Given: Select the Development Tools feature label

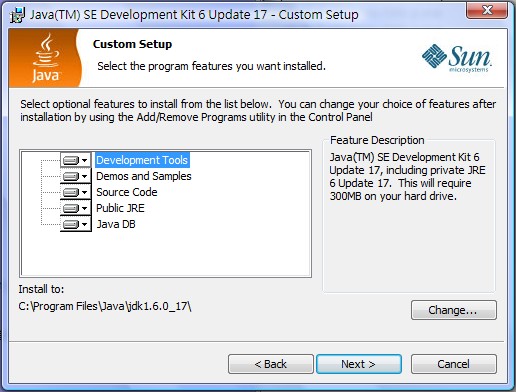Looking at the screenshot, I should (142, 160).
